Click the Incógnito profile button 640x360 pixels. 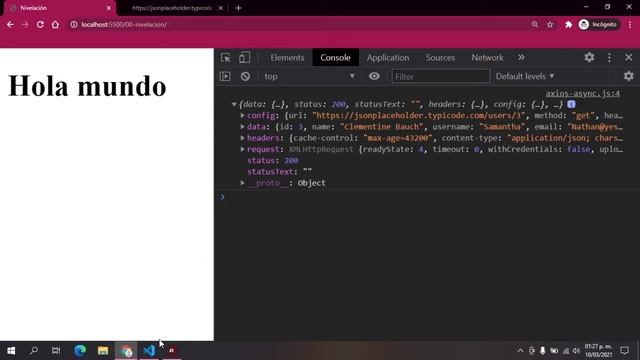coord(598,24)
